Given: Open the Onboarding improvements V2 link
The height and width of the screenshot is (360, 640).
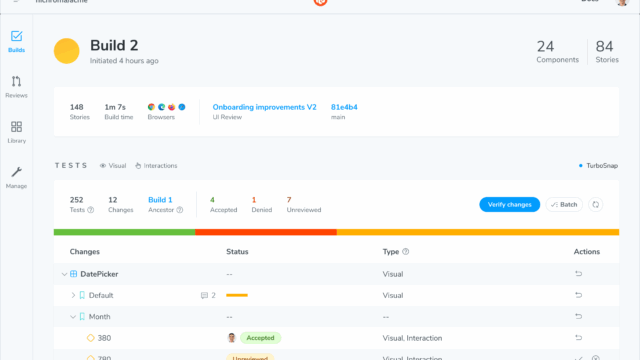Looking at the screenshot, I should point(264,107).
